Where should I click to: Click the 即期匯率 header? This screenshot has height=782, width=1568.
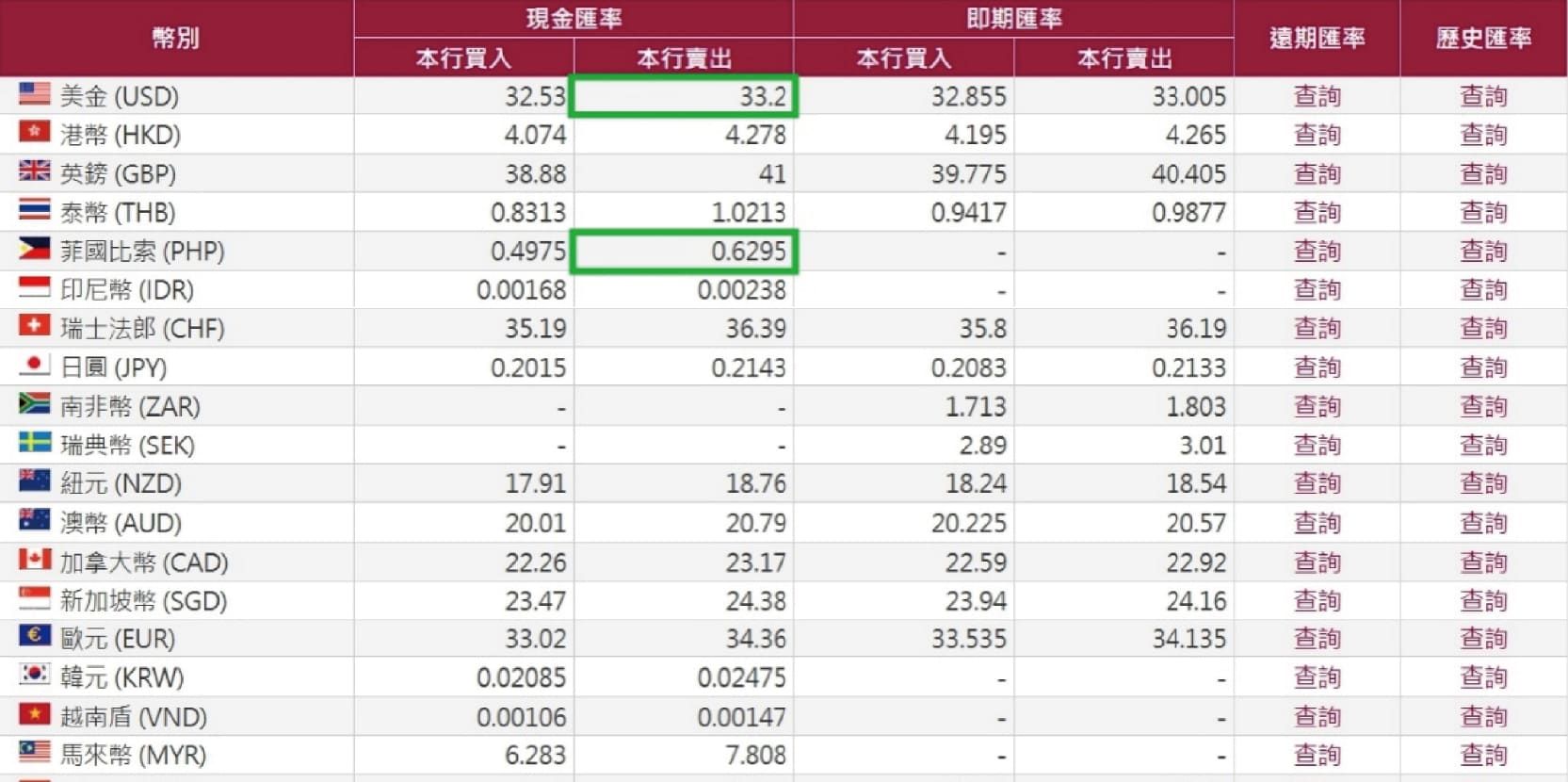pyautogui.click(x=1014, y=18)
